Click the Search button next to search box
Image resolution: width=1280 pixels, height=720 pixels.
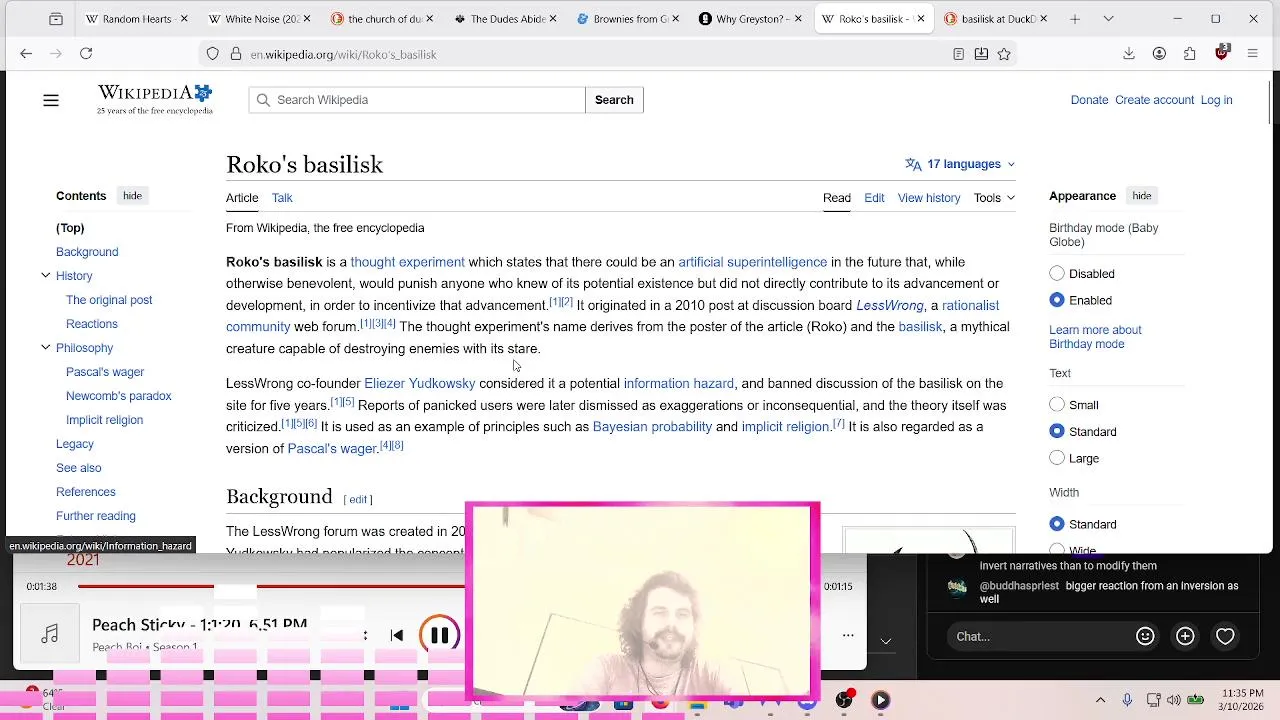[x=614, y=100]
